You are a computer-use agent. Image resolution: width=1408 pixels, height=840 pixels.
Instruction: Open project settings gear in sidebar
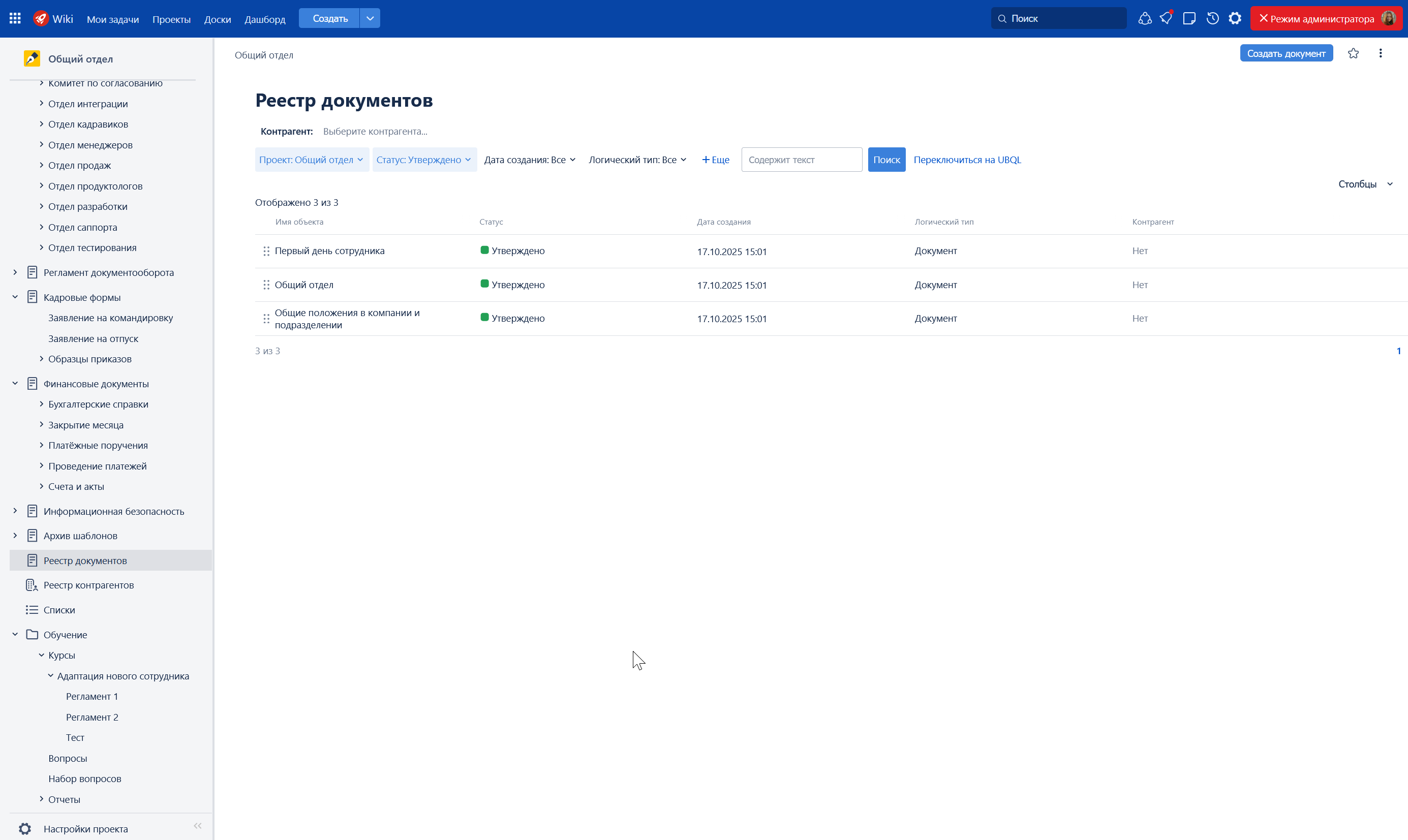tap(25, 829)
